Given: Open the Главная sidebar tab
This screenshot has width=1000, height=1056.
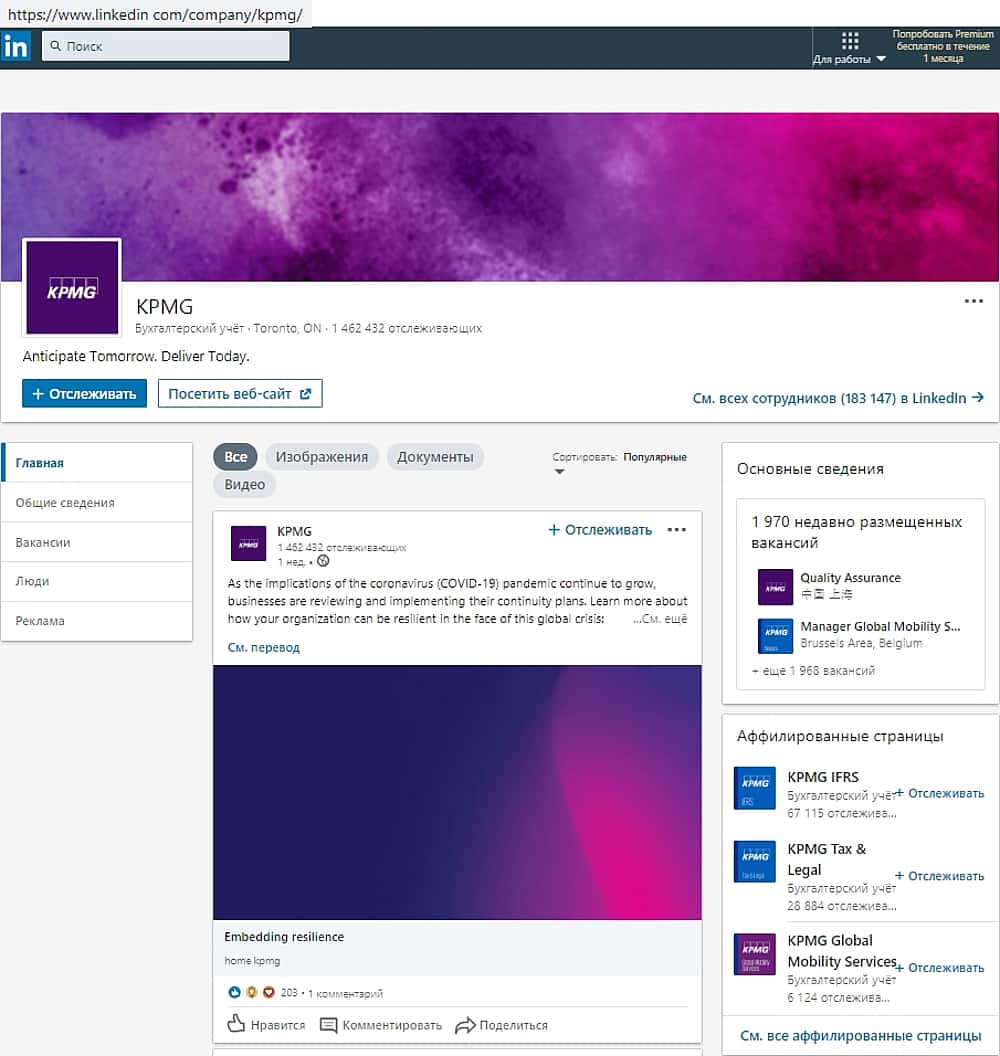Looking at the screenshot, I should pos(97,463).
